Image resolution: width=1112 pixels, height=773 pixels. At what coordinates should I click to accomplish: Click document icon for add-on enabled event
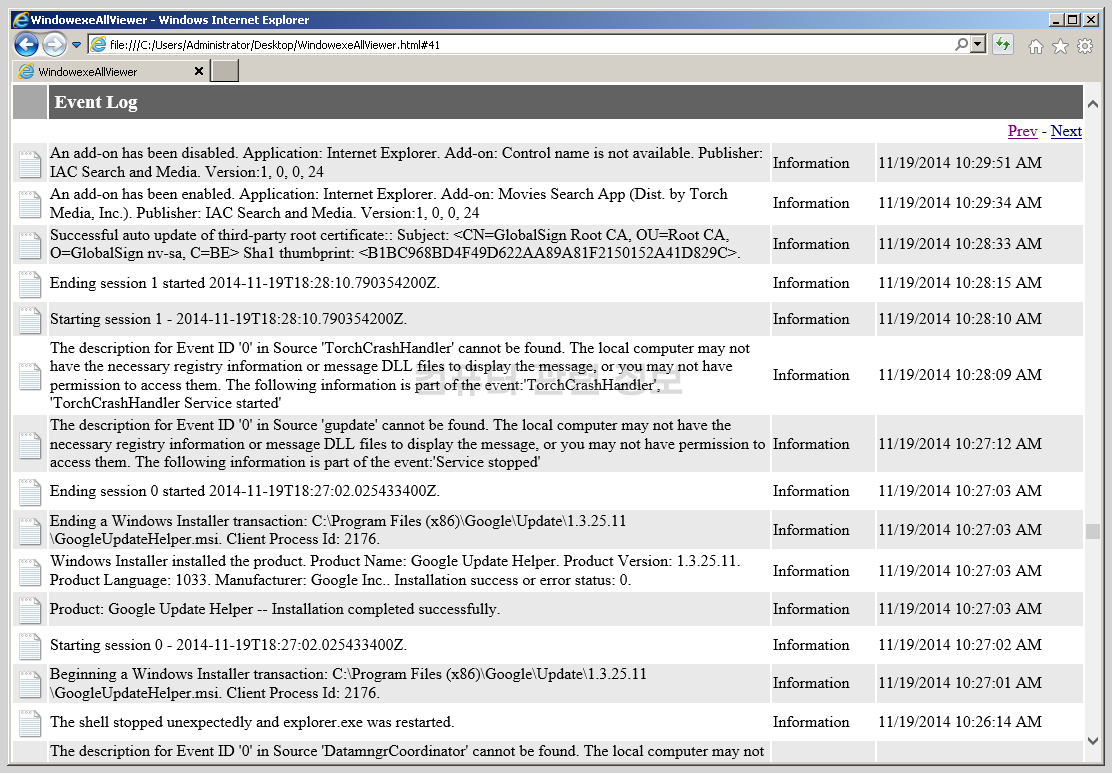(30, 204)
